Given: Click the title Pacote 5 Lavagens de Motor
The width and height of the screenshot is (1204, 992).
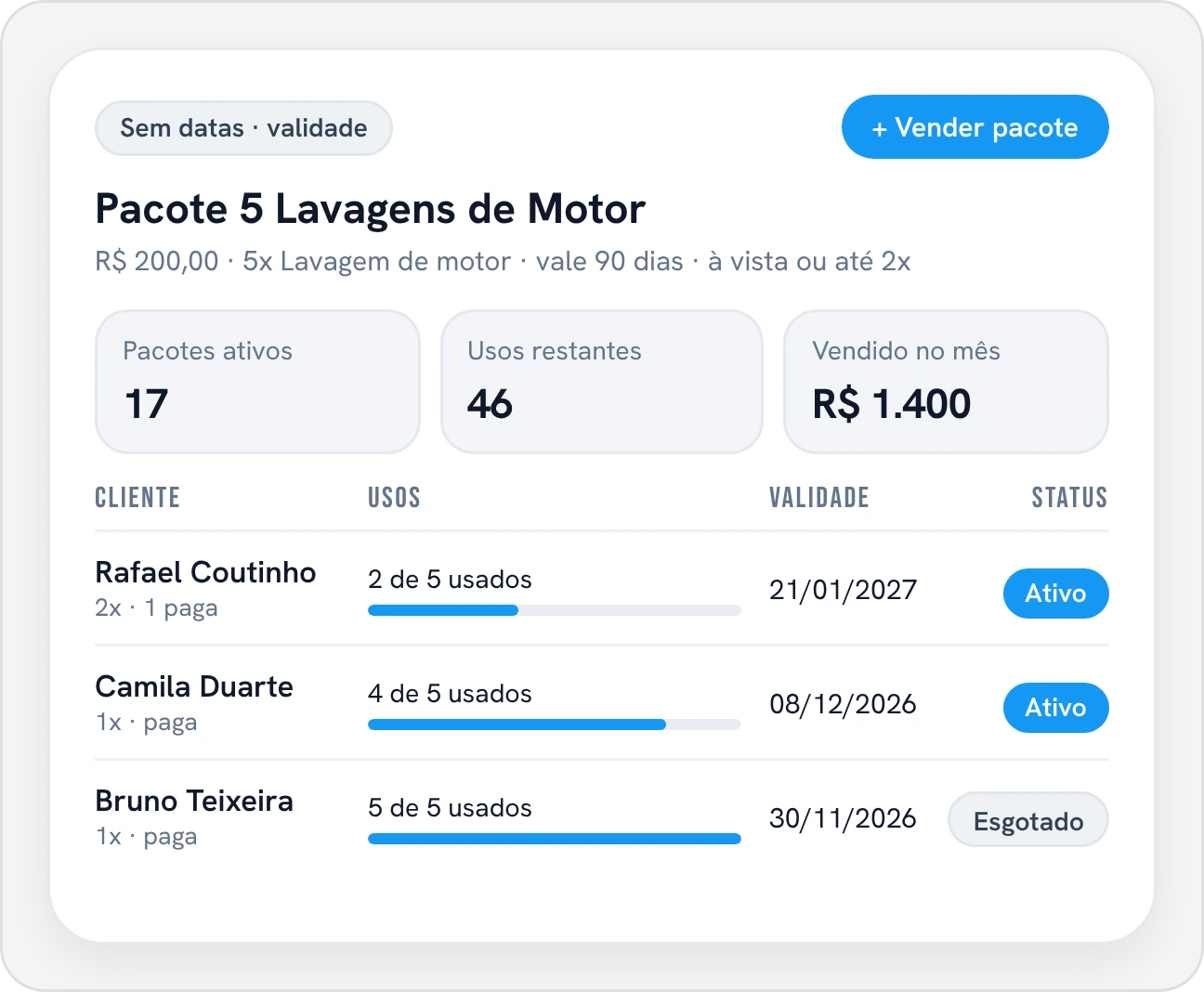Looking at the screenshot, I should pyautogui.click(x=370, y=210).
